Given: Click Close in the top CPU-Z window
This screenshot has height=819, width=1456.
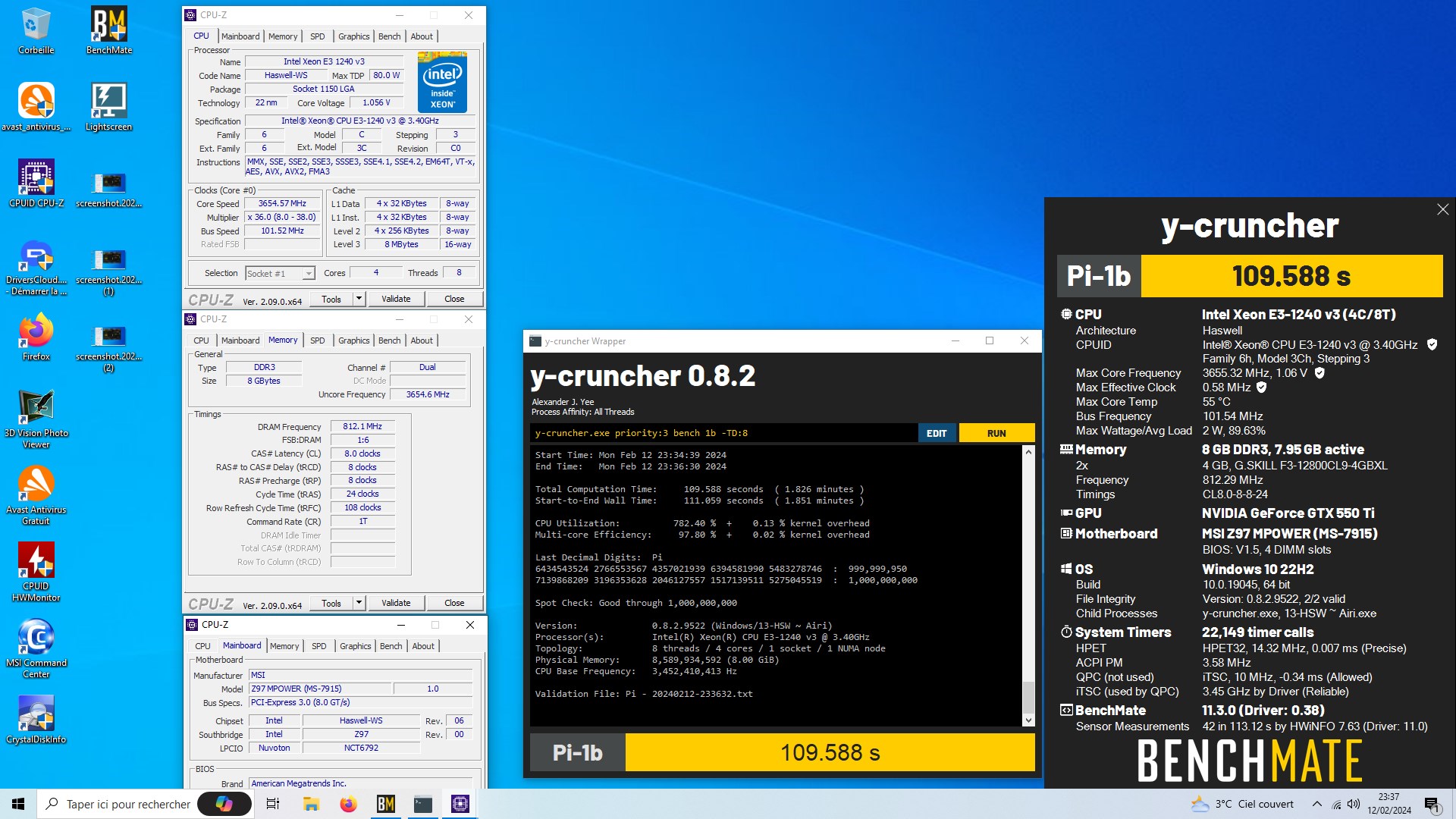Looking at the screenshot, I should click(x=454, y=299).
